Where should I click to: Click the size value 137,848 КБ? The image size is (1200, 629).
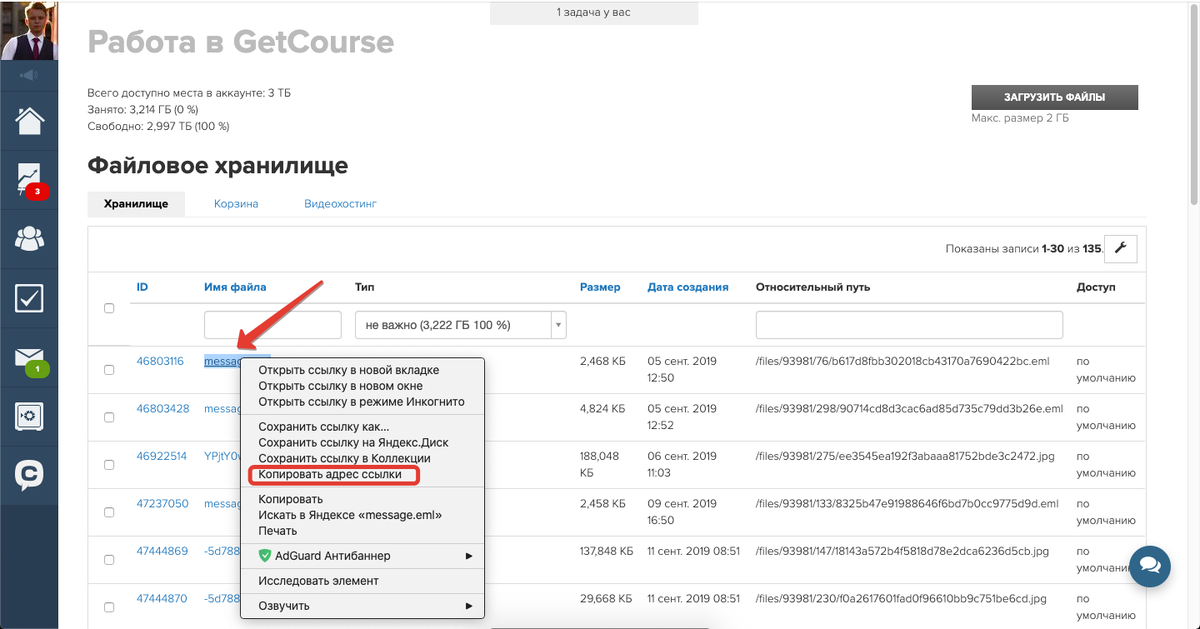(x=607, y=551)
